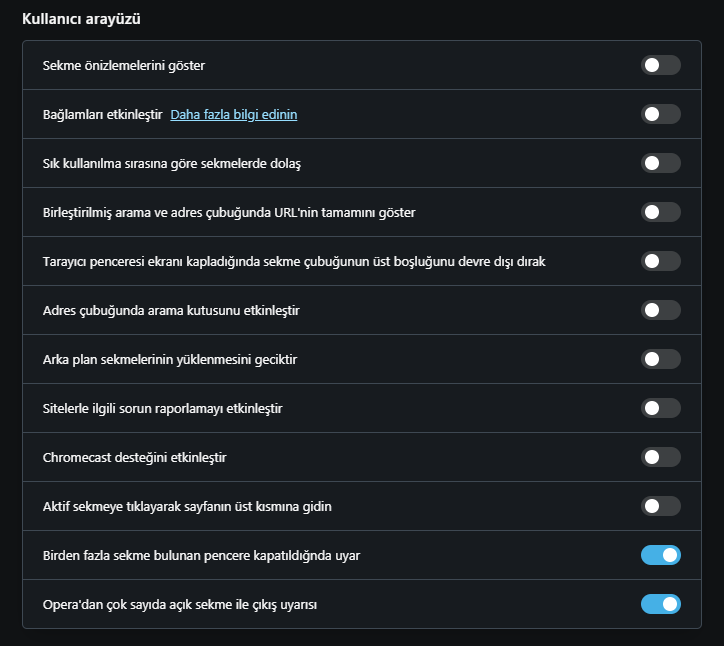This screenshot has width=724, height=646.
Task: Enable 'Sekme önizlemelerini göster' toggle
Action: [660, 65]
